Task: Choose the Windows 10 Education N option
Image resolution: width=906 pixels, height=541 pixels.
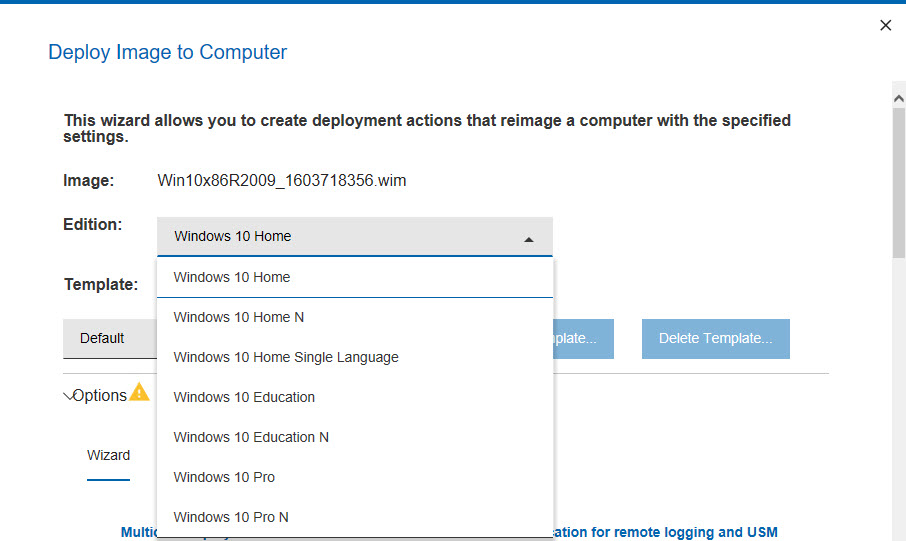Action: click(x=251, y=437)
